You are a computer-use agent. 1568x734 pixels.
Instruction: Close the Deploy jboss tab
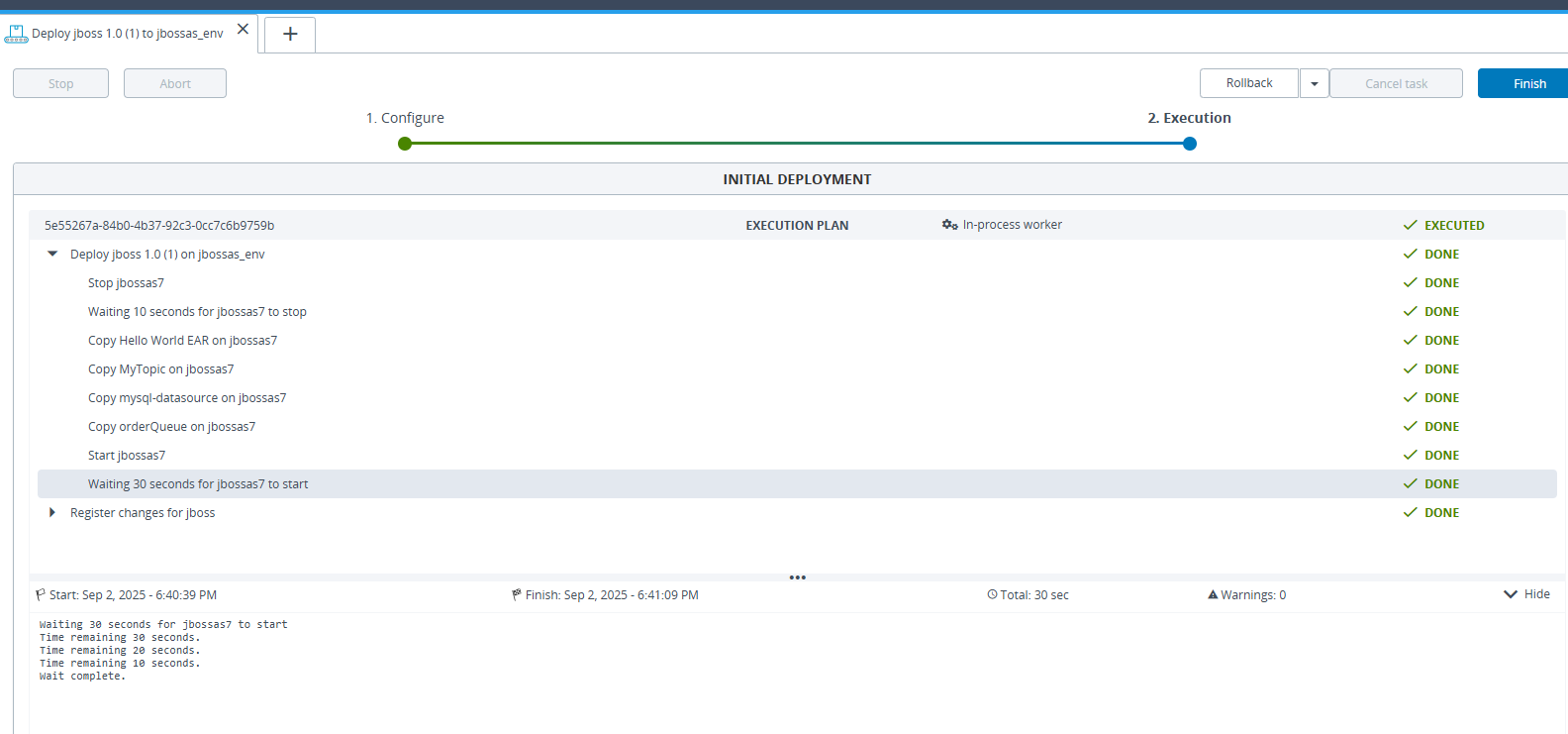tap(243, 30)
